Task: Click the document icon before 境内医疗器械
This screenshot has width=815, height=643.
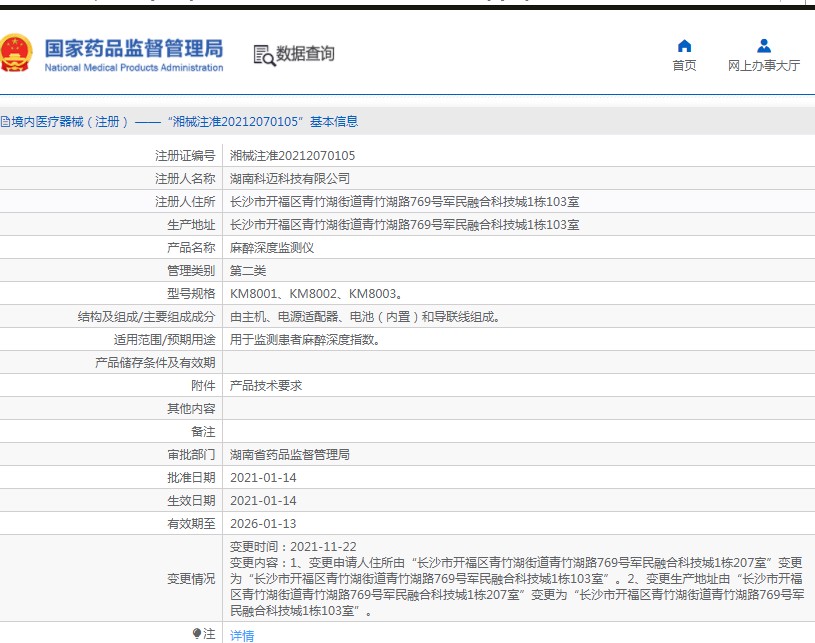Action: coord(5,122)
